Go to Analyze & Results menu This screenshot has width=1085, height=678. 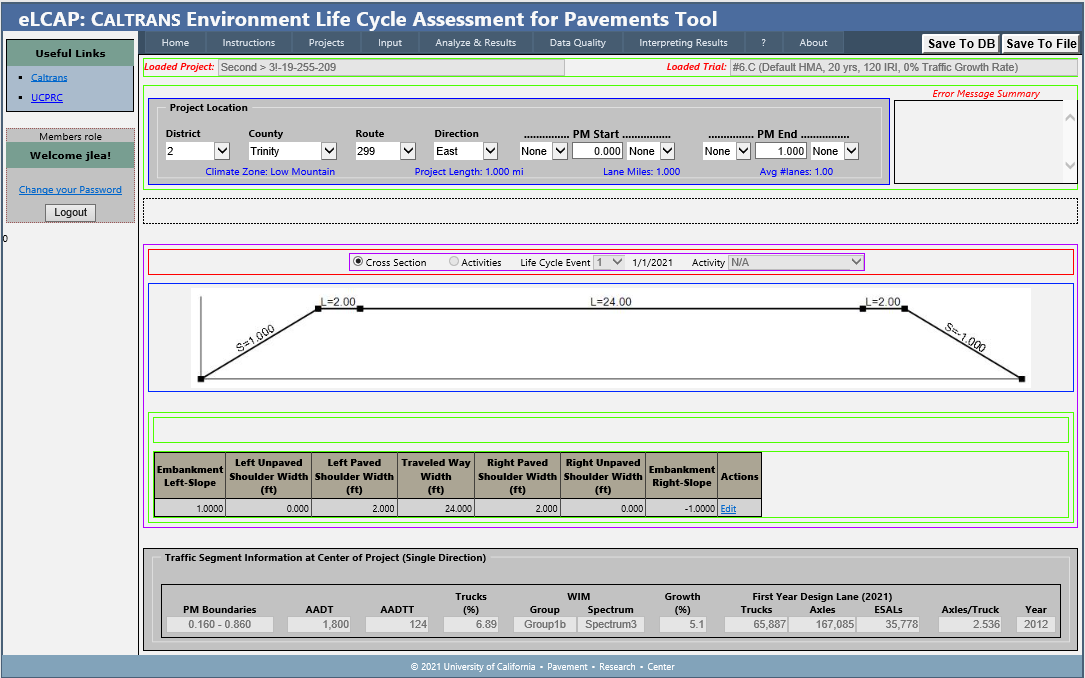[475, 43]
